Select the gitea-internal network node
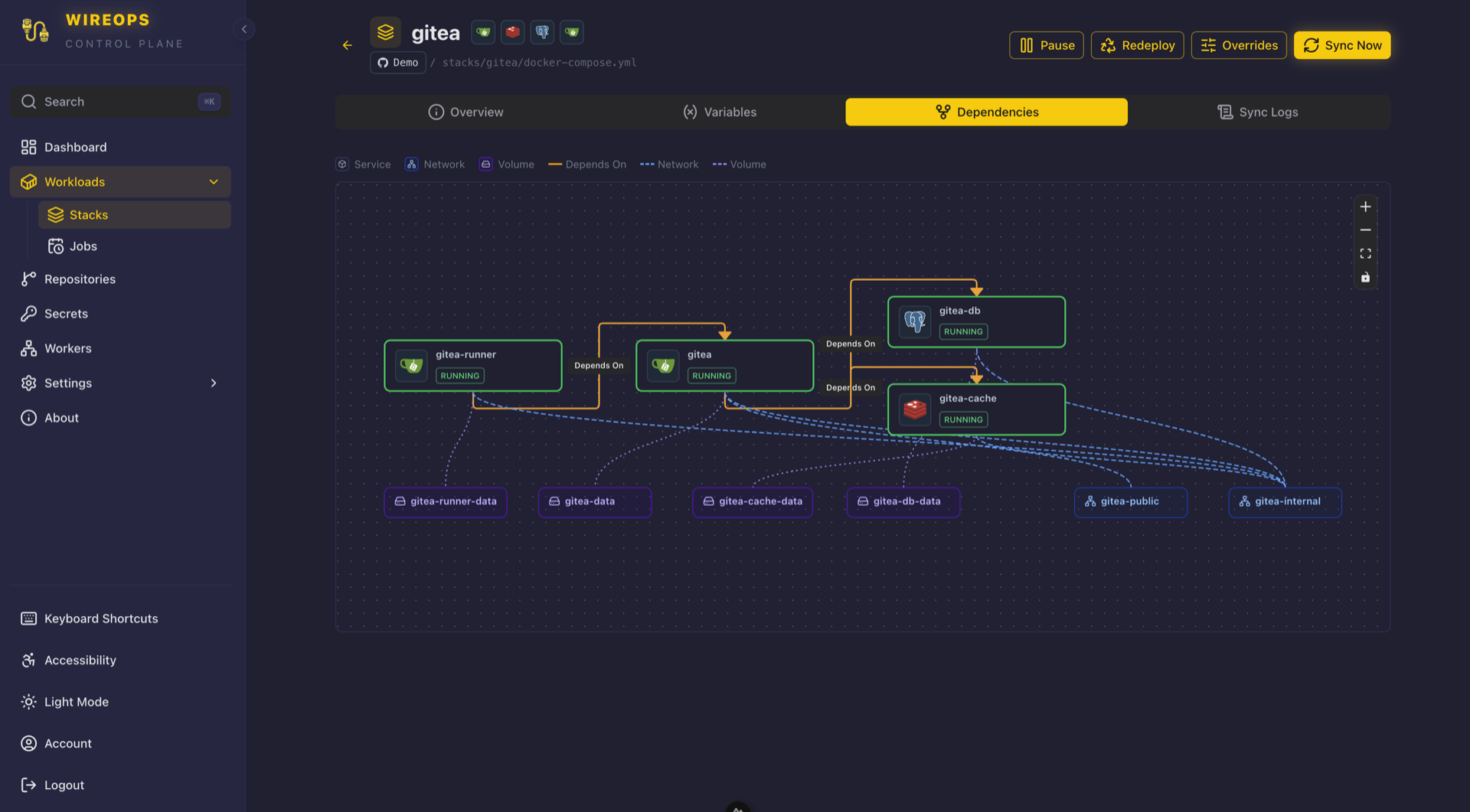 [1285, 502]
